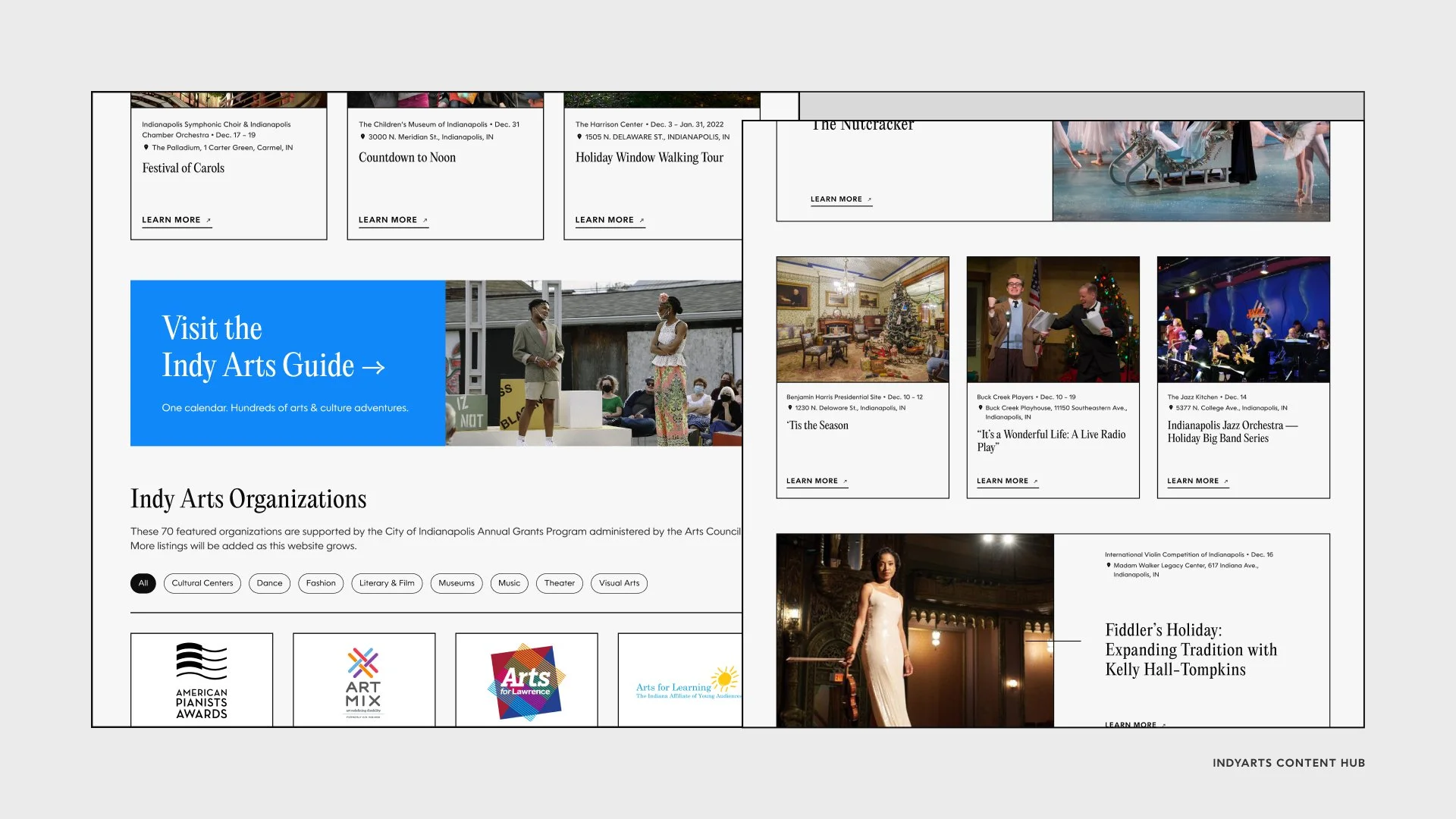Choose the Visual Arts filter
1456x819 pixels.
(x=619, y=583)
